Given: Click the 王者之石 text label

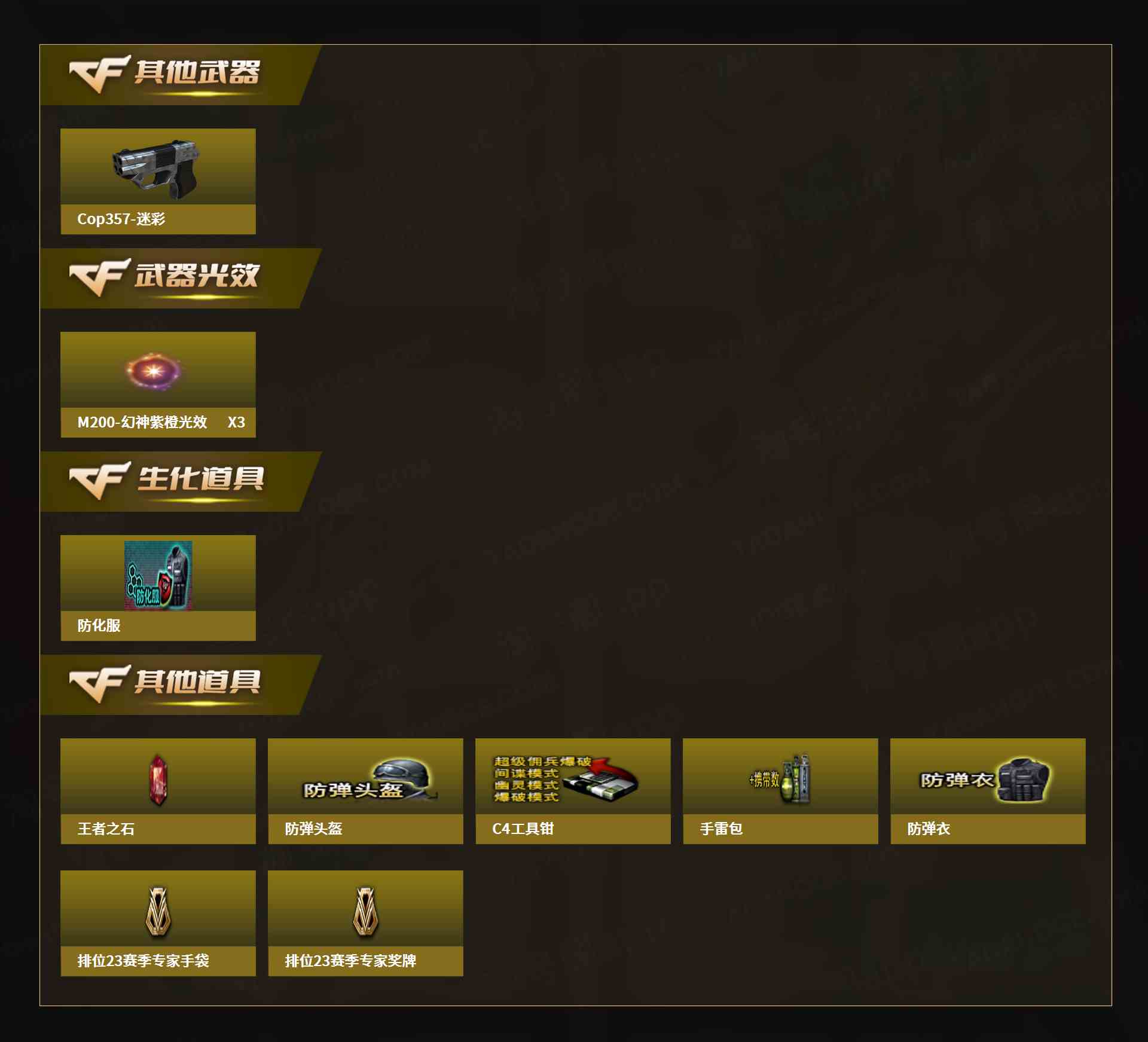Looking at the screenshot, I should 106,829.
